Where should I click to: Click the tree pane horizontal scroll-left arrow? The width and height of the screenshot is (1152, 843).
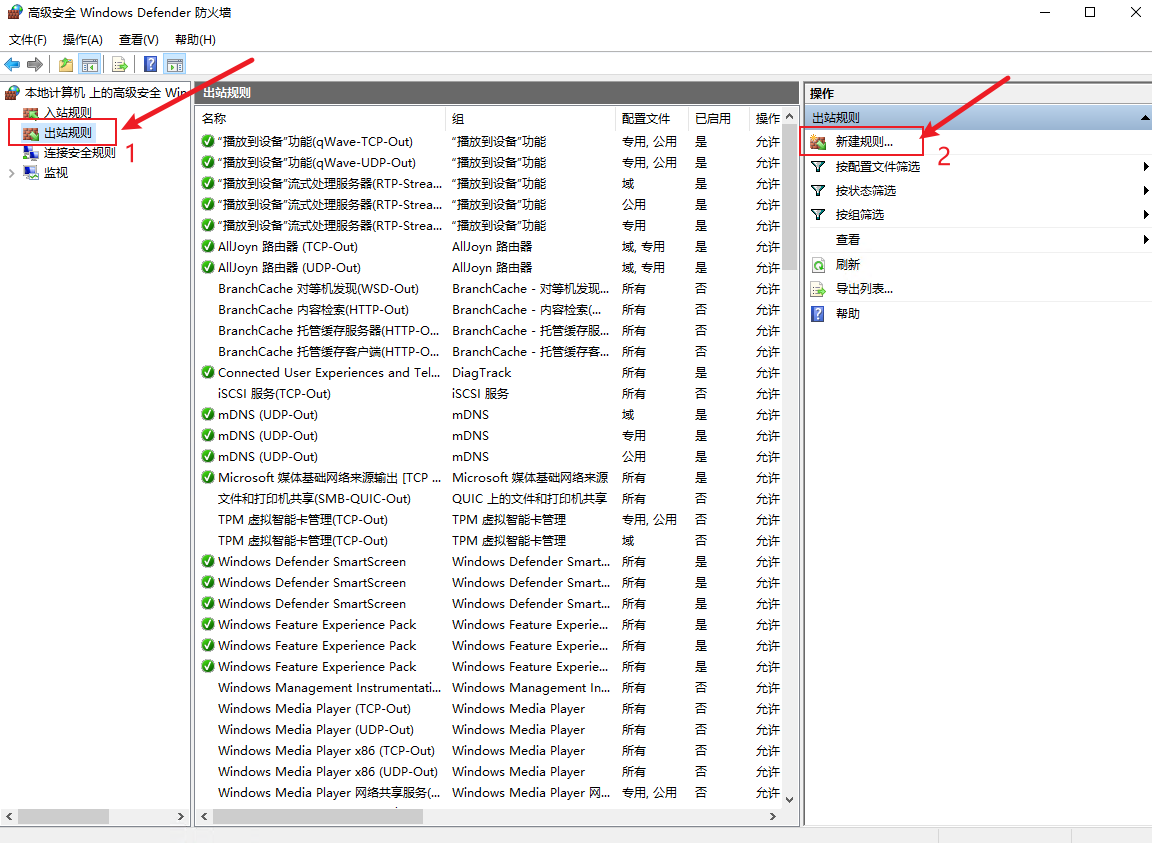(9, 817)
